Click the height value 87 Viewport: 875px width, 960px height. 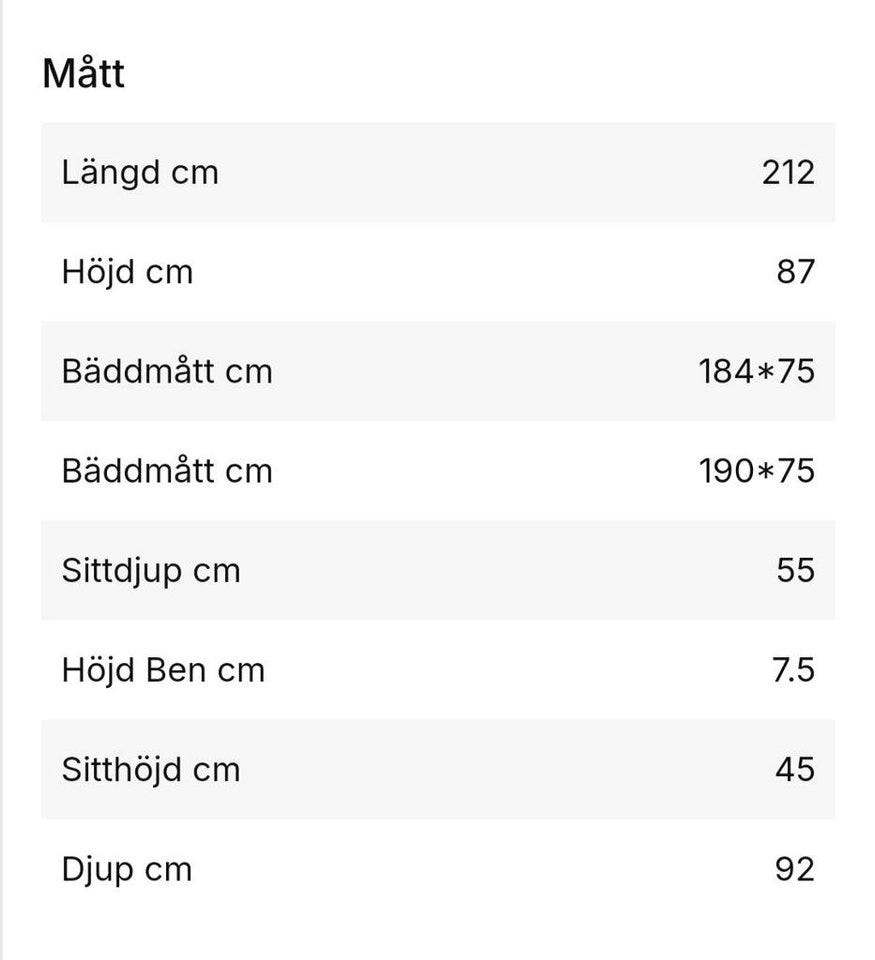tap(795, 272)
